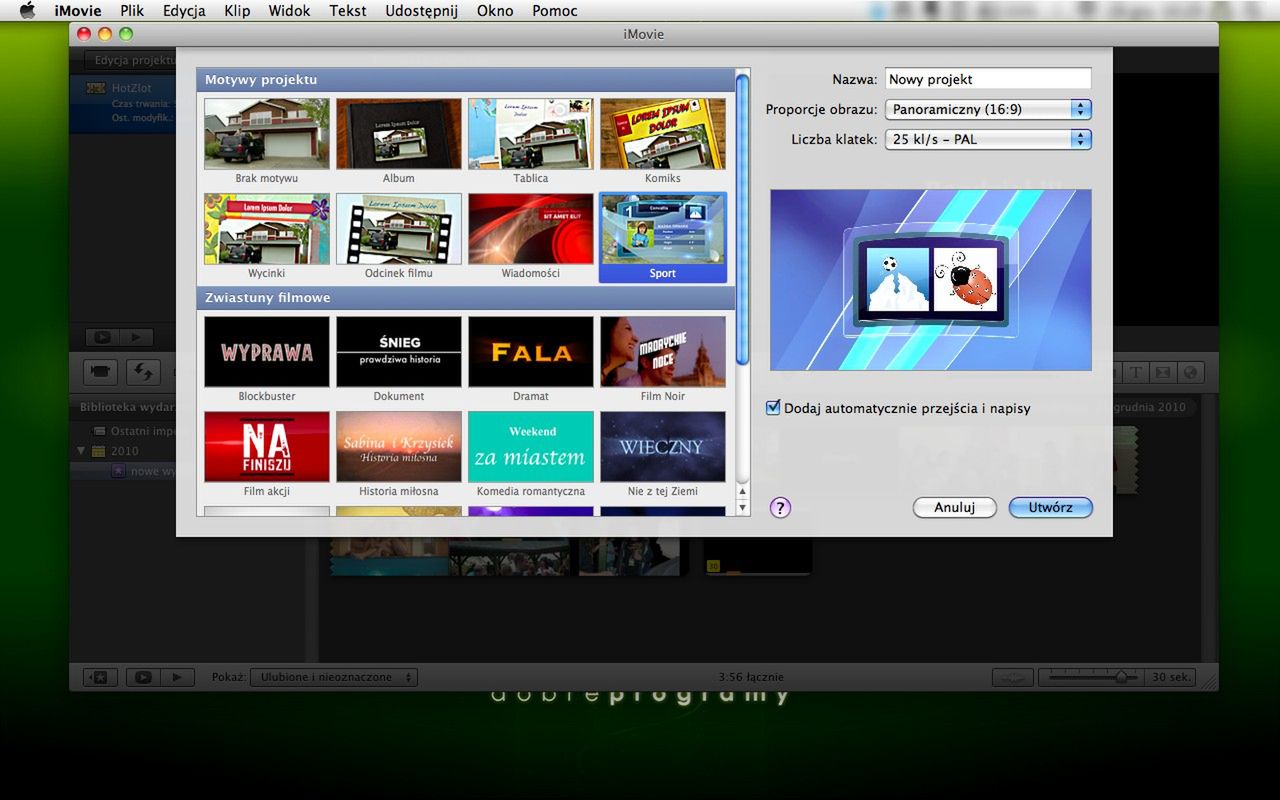Click the Utwórz button

click(x=1050, y=507)
